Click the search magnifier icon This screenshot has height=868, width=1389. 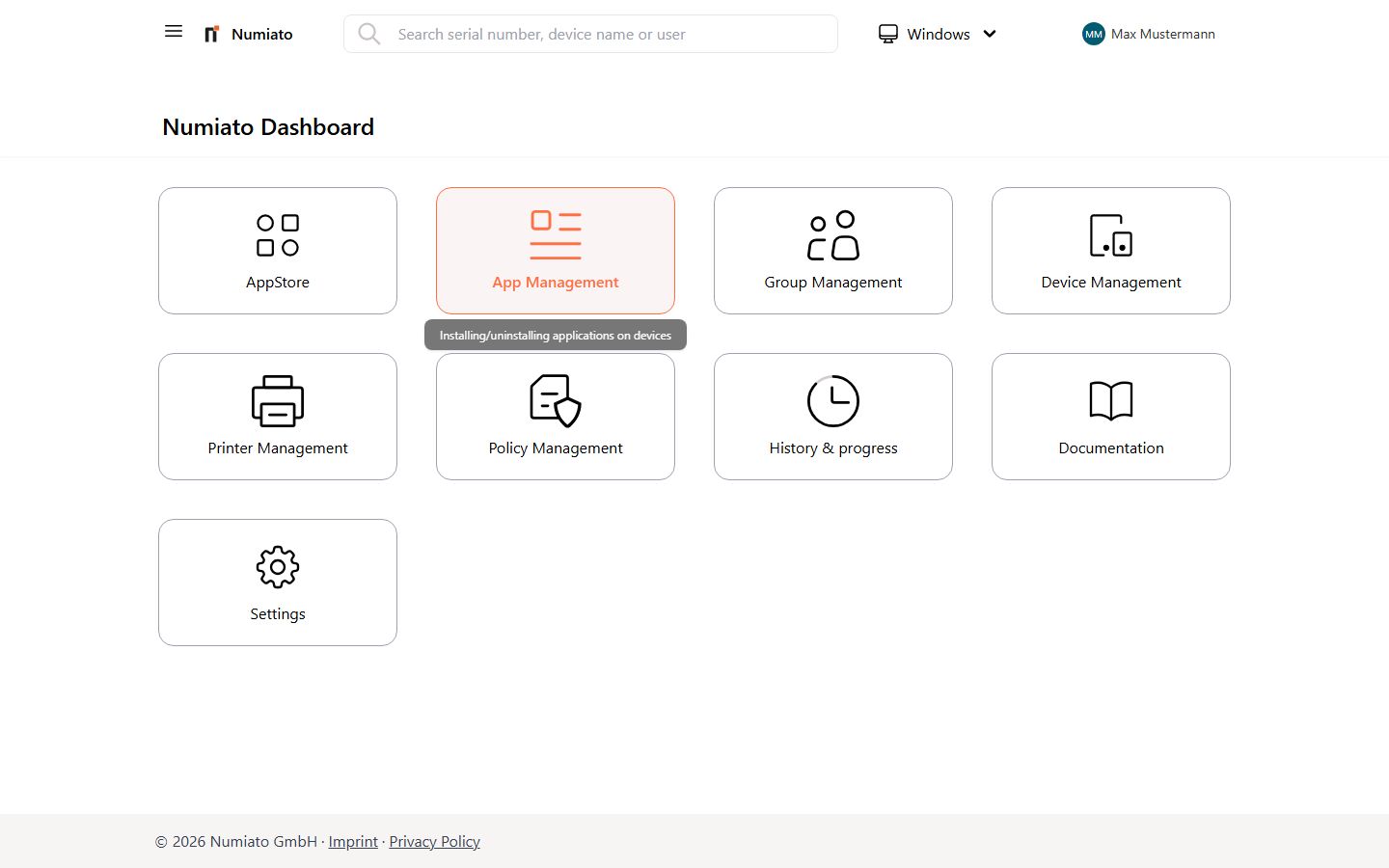tap(369, 34)
